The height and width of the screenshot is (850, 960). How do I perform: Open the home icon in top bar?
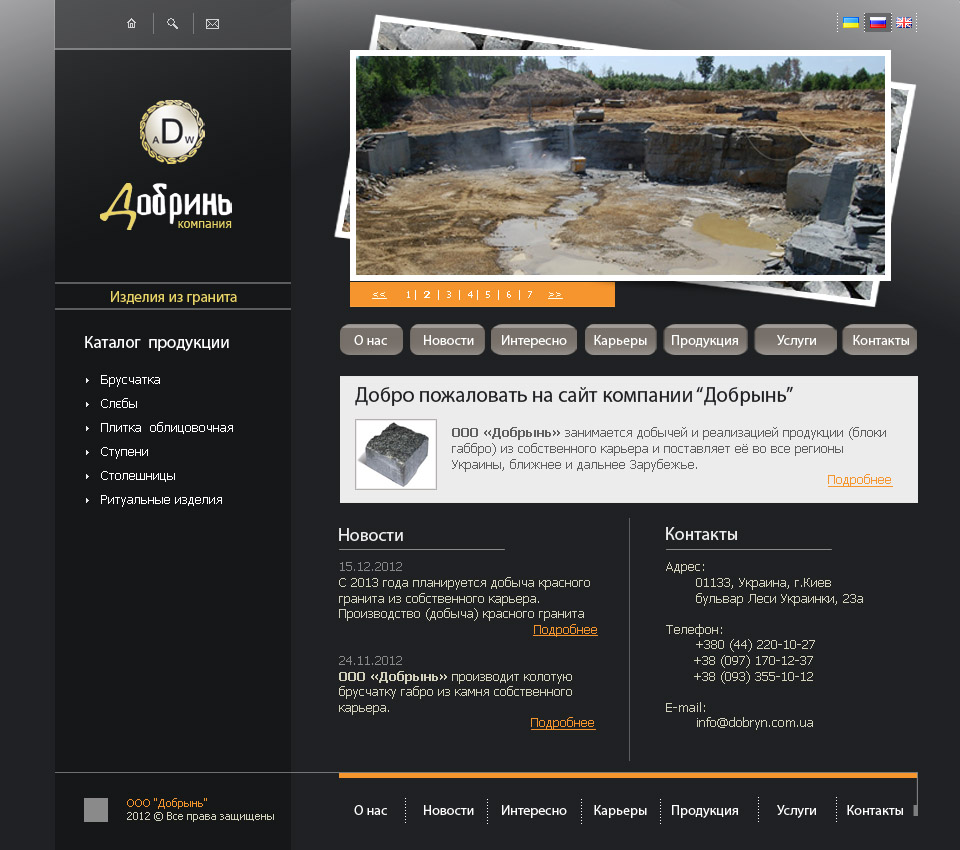(132, 24)
